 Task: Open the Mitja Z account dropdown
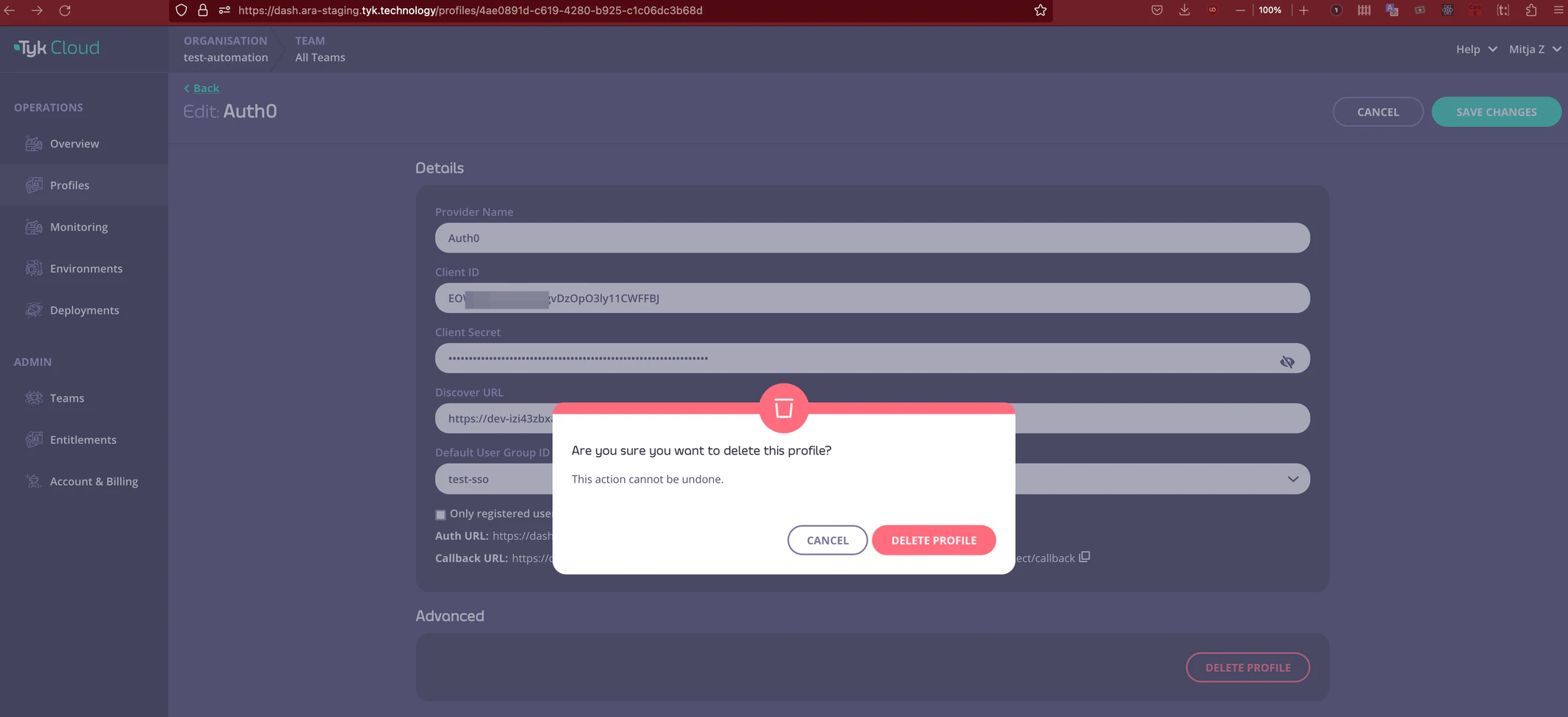1534,48
